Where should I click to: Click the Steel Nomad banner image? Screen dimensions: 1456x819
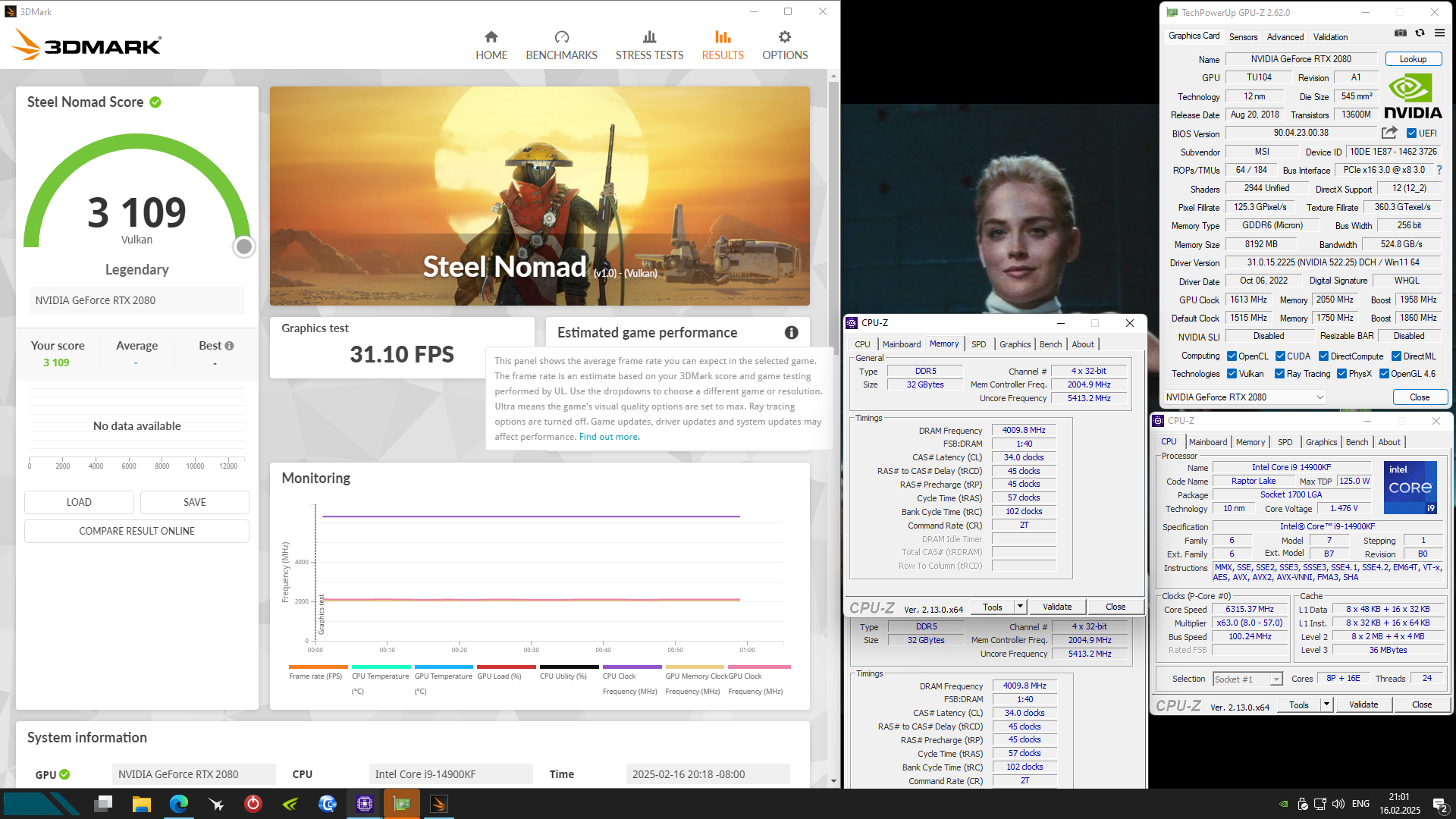(539, 196)
